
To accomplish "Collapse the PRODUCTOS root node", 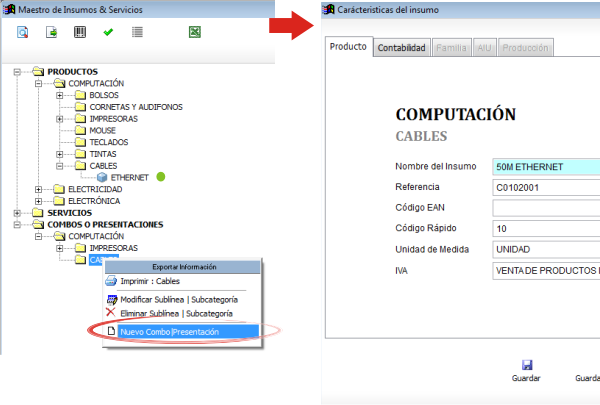I will [17, 72].
